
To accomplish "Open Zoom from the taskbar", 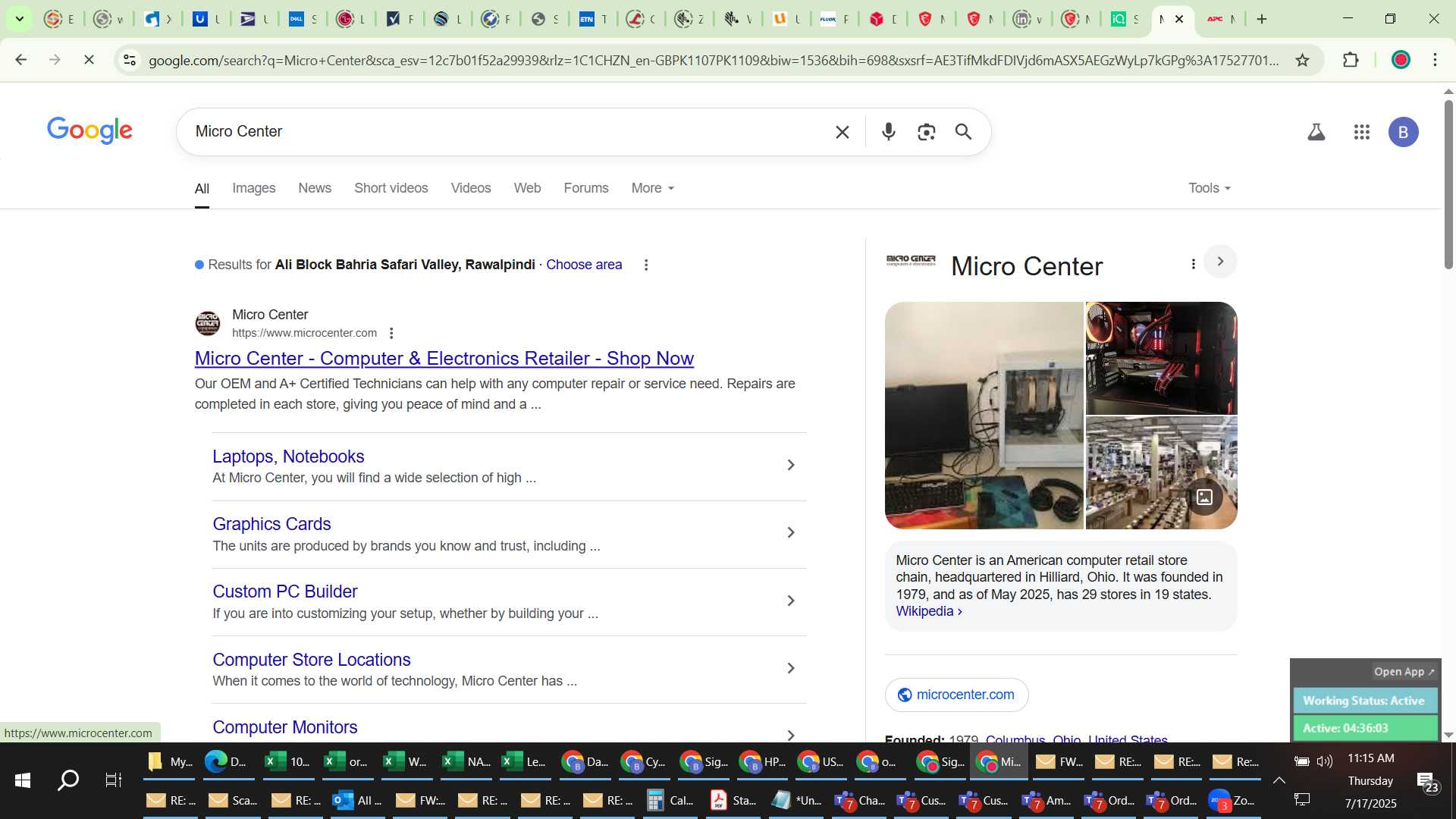I will tap(1232, 801).
